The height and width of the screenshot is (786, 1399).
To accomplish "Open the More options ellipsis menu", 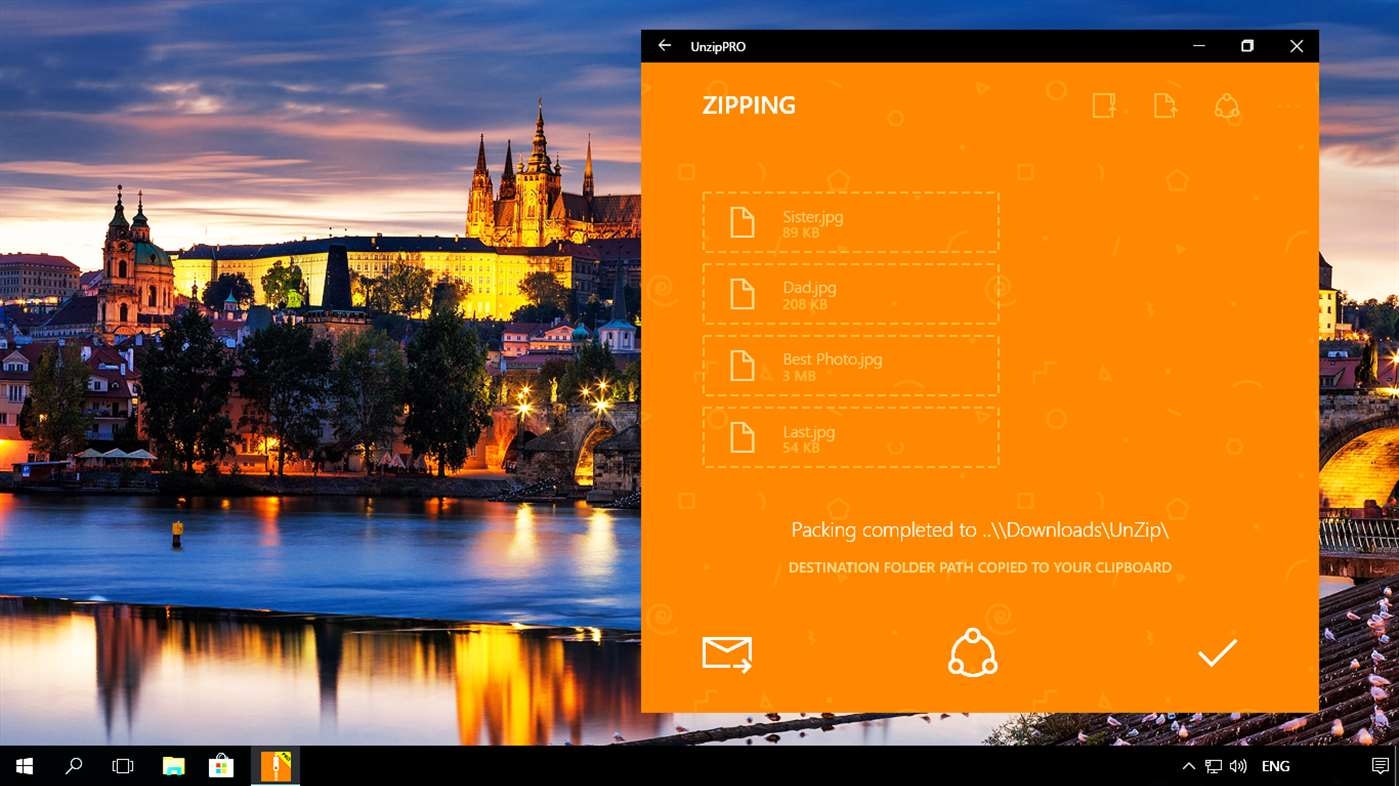I will [1288, 106].
